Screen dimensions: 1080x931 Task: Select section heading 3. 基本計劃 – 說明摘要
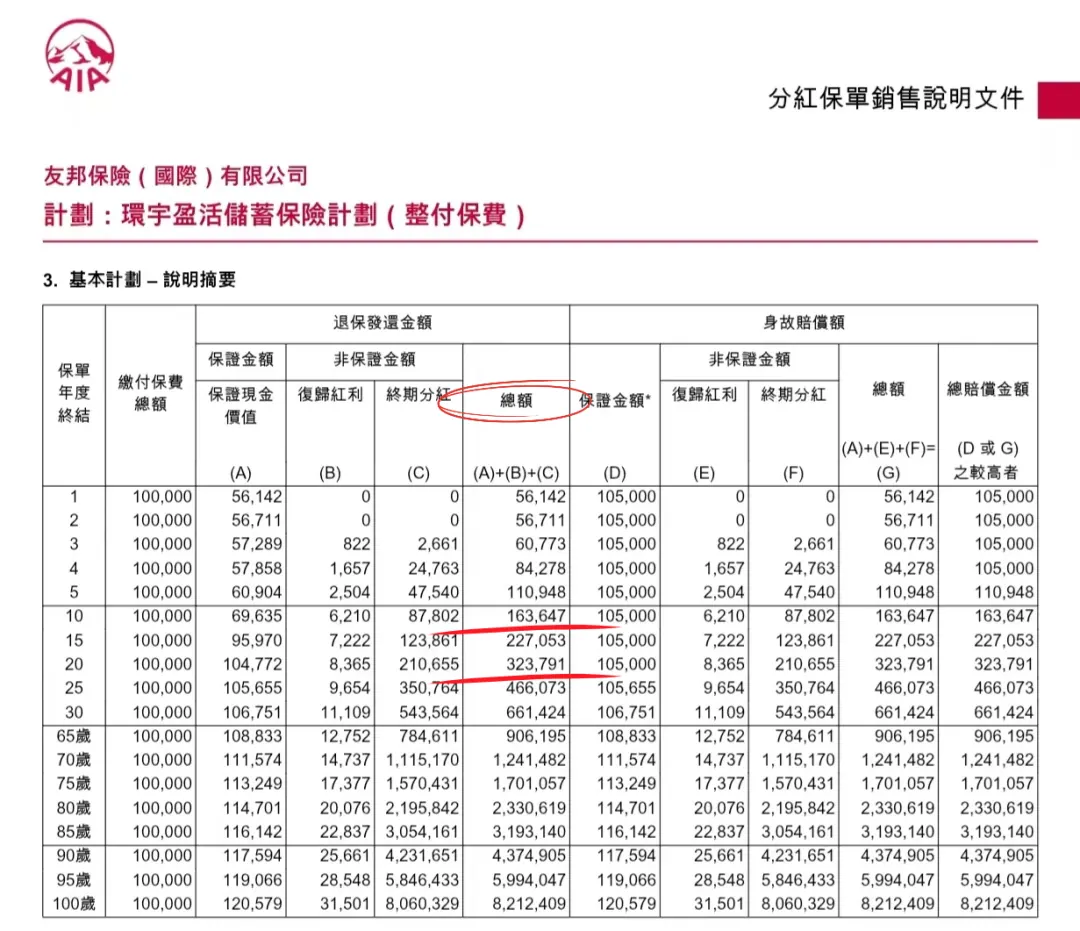click(x=140, y=280)
